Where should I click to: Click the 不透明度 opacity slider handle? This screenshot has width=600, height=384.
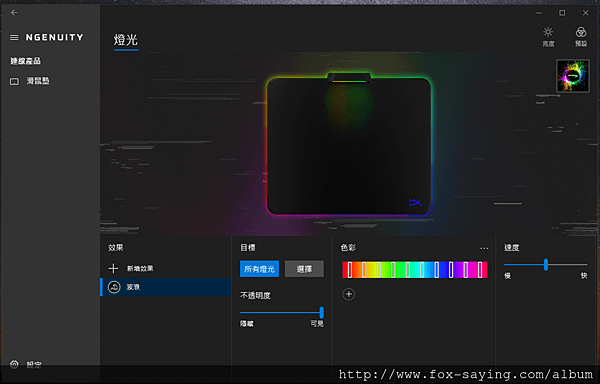pos(321,312)
